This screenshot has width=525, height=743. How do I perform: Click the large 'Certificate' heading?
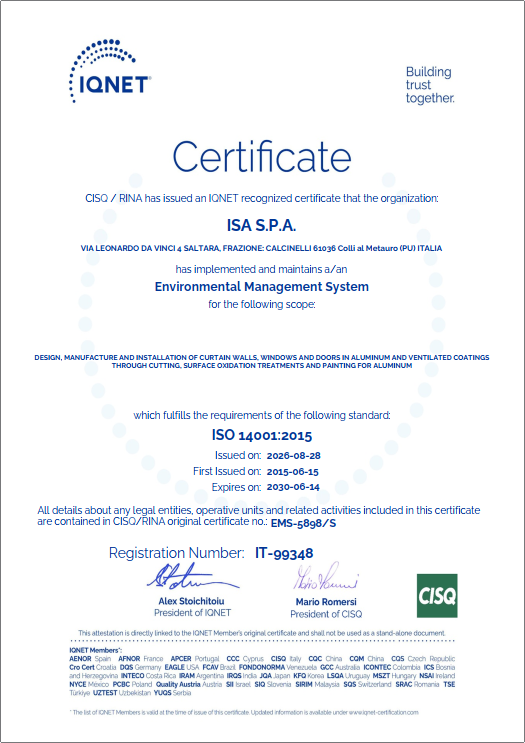(262, 157)
